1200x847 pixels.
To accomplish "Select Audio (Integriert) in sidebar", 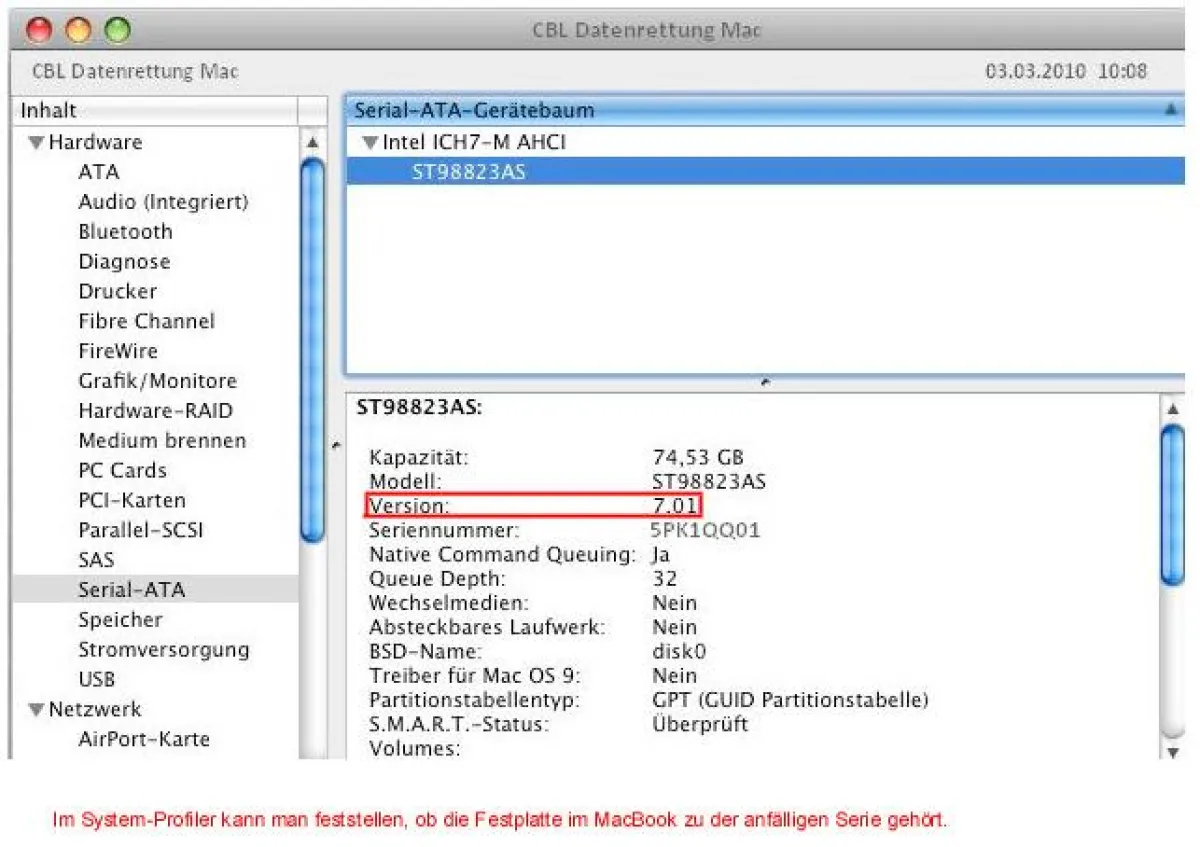I will click(x=161, y=201).
